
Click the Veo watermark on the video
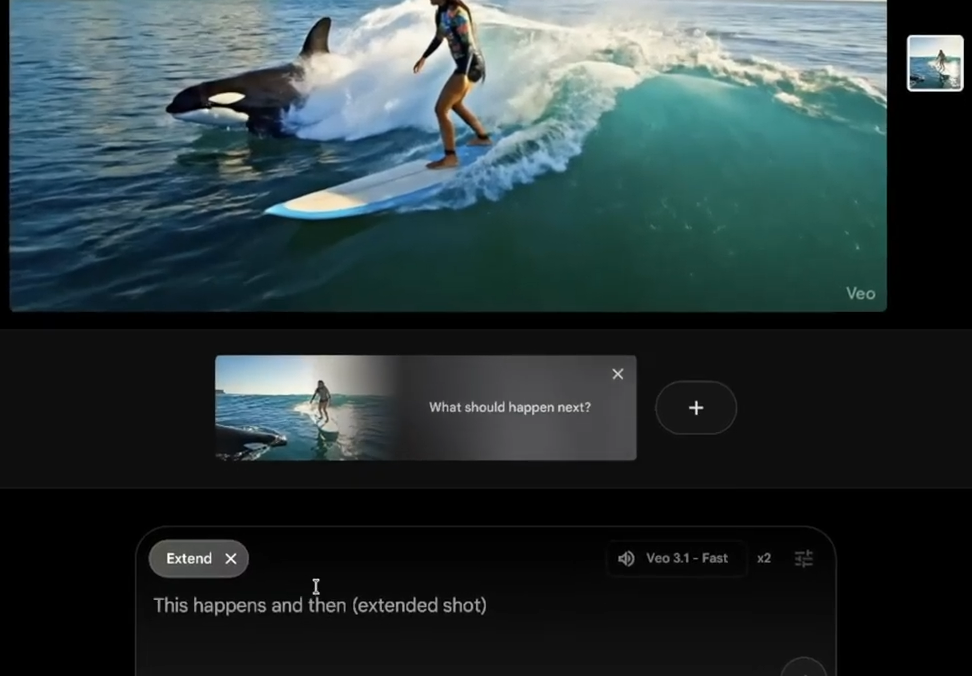coord(860,293)
